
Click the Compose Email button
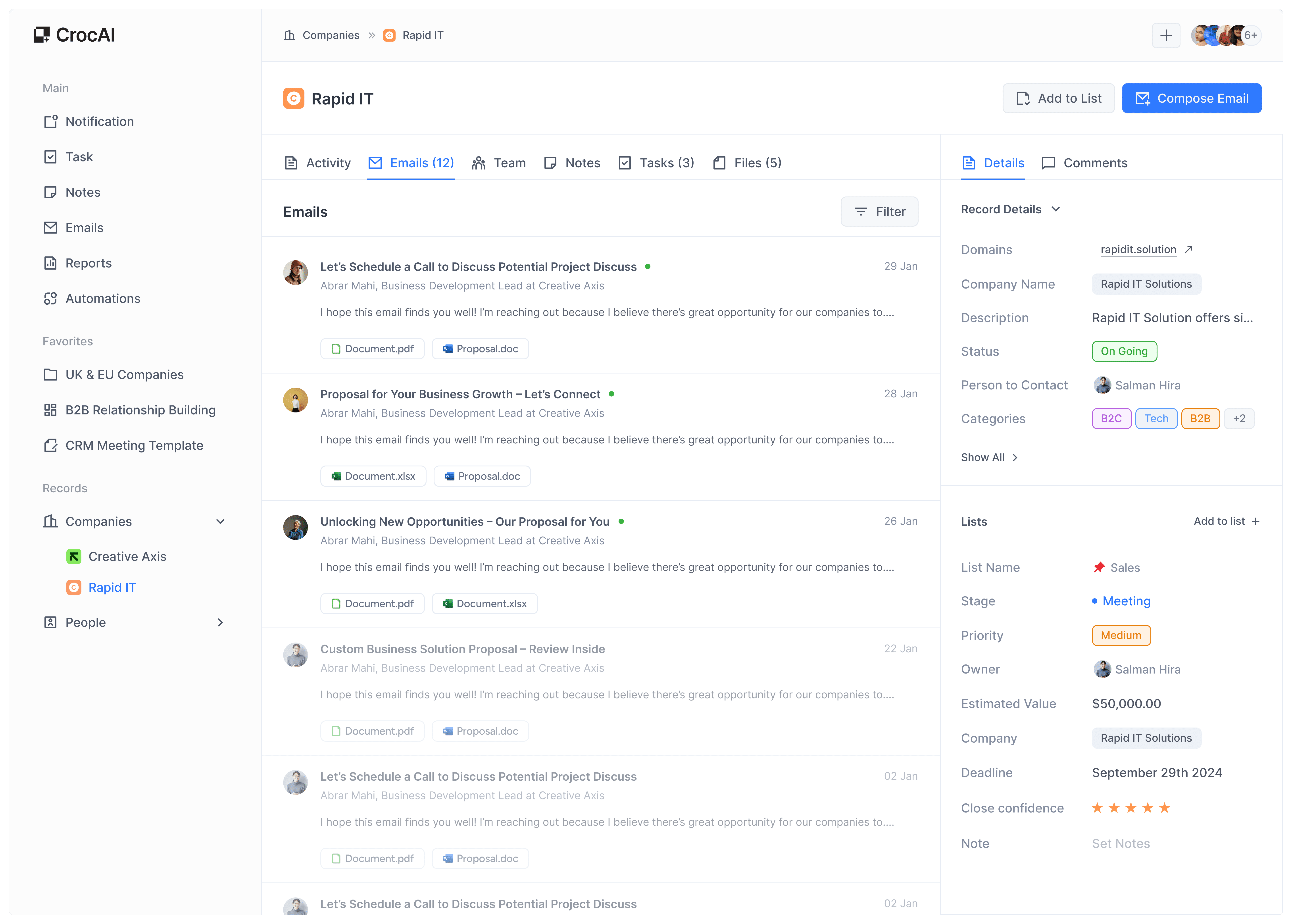1192,98
